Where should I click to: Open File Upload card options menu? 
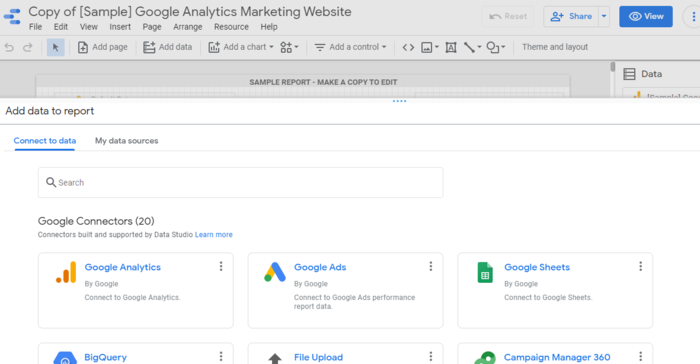430,356
